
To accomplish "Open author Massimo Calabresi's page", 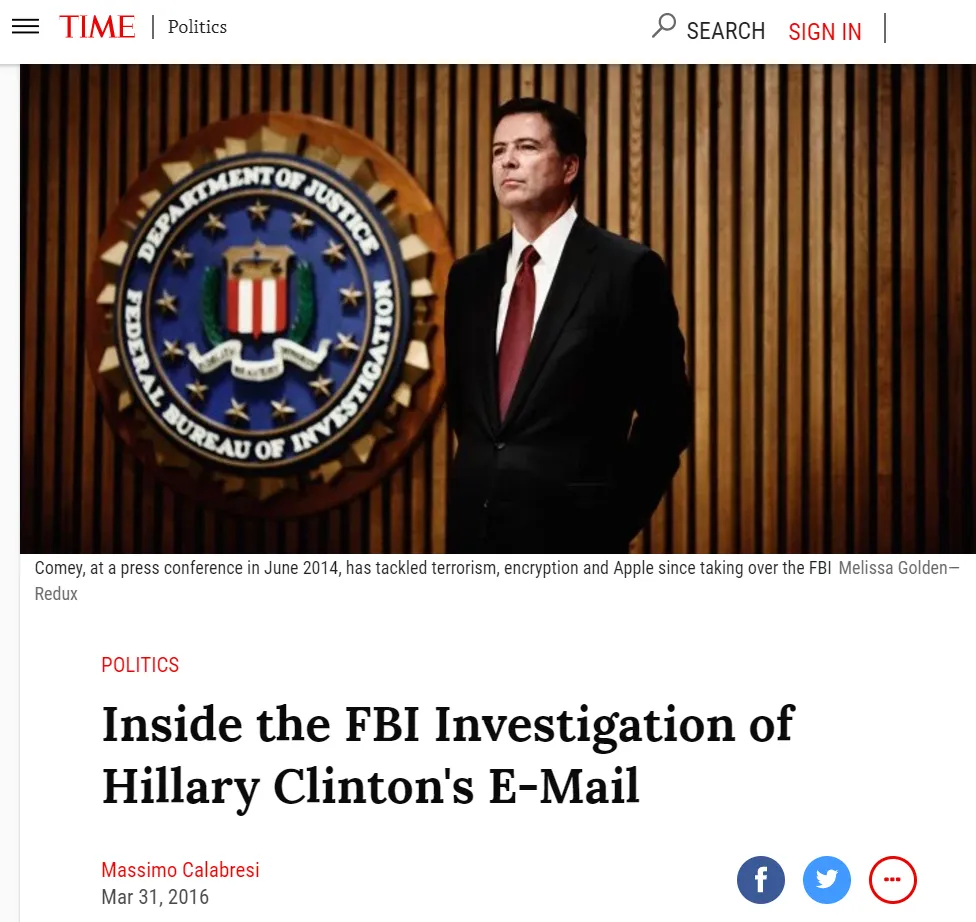I will [x=181, y=870].
